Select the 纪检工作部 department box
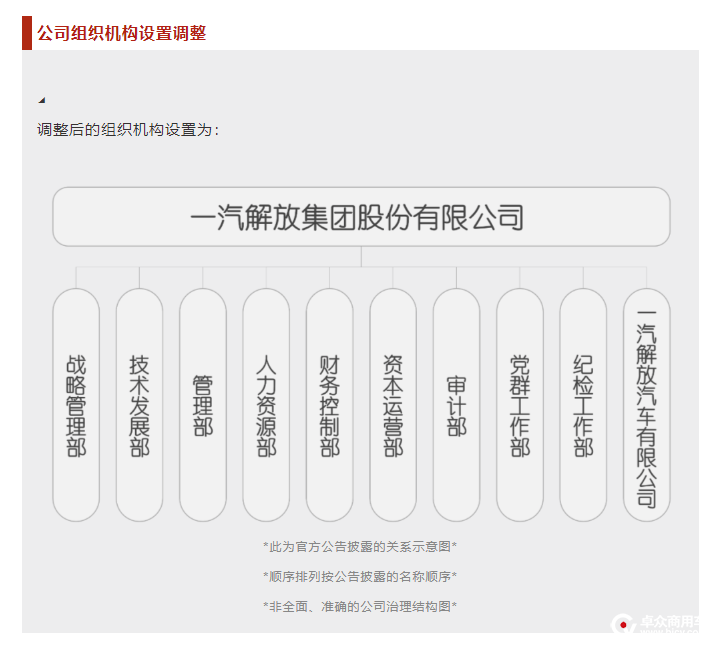Screen dimensions: 719x649 [583, 405]
